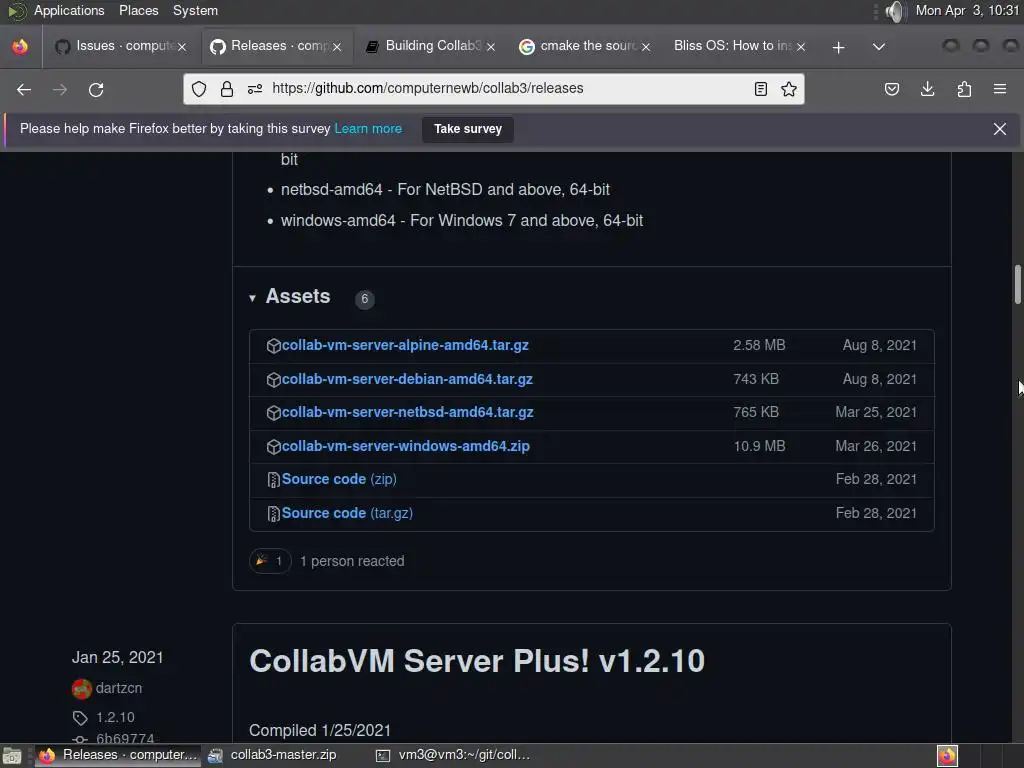Open the Places menu

tap(138, 10)
